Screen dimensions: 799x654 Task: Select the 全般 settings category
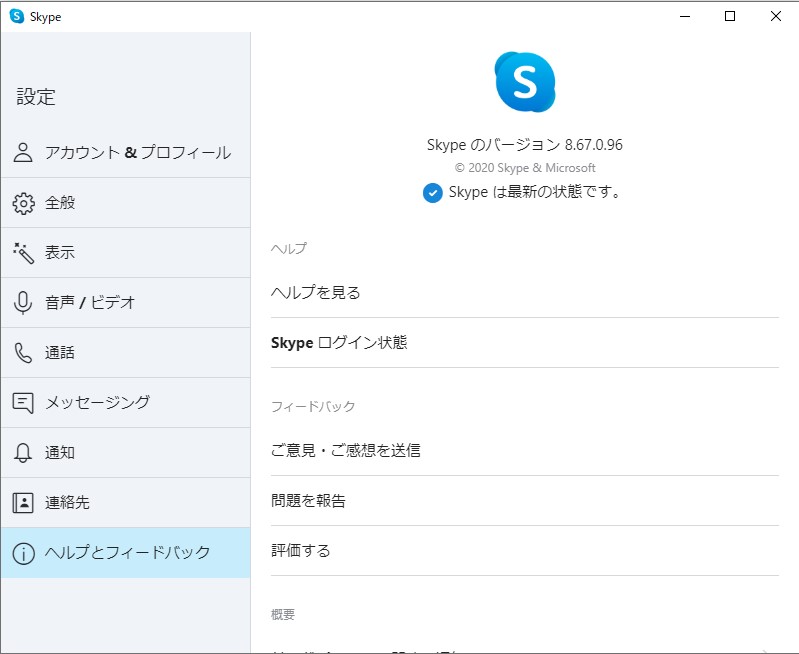126,203
